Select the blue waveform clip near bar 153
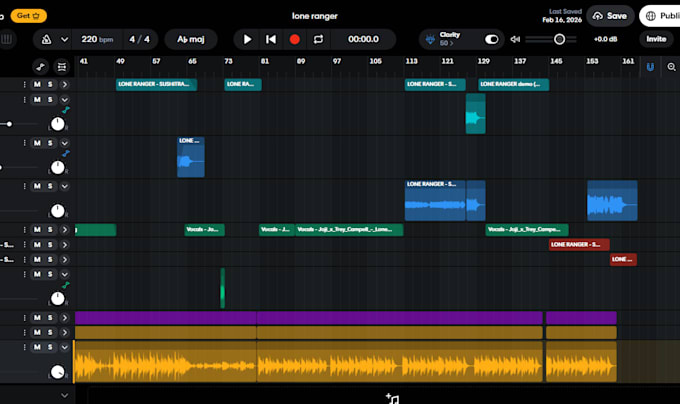 612,201
